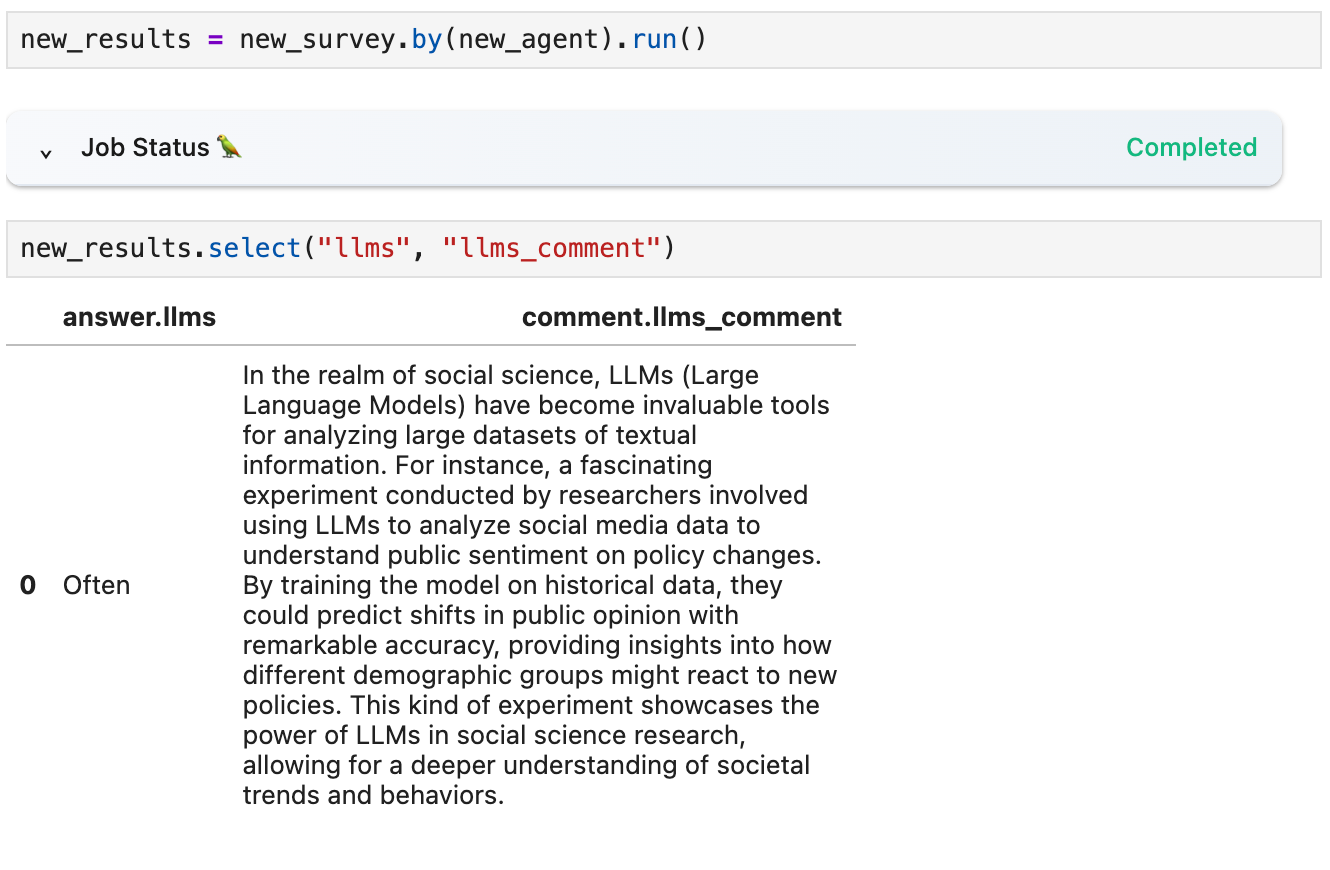The image size is (1330, 870).
Task: Click the 'answer.llms' column header
Action: pyautogui.click(x=139, y=317)
